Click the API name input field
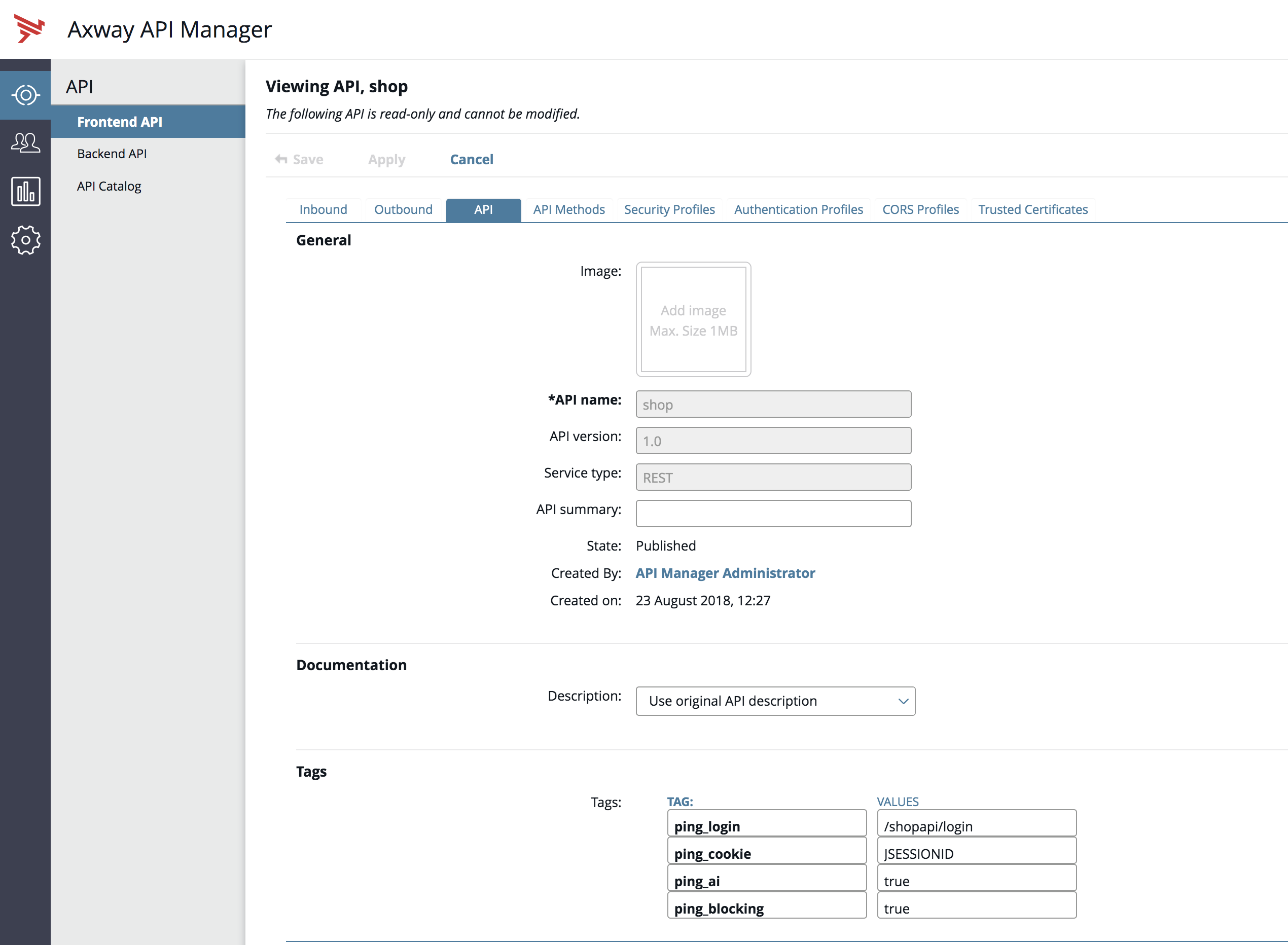 [774, 404]
